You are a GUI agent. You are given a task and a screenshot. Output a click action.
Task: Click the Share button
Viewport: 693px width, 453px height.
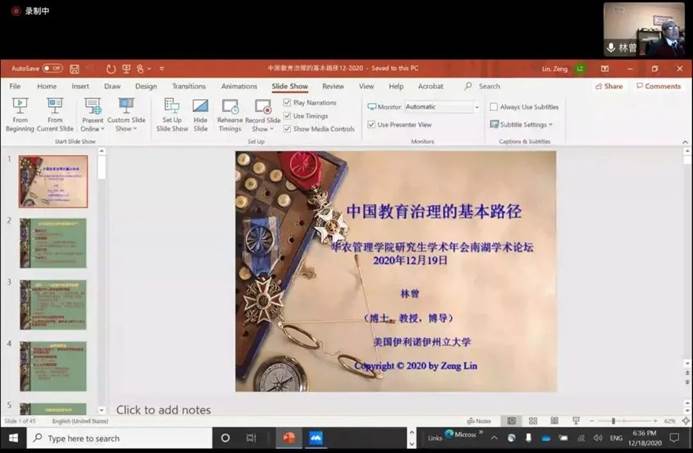[x=608, y=87]
